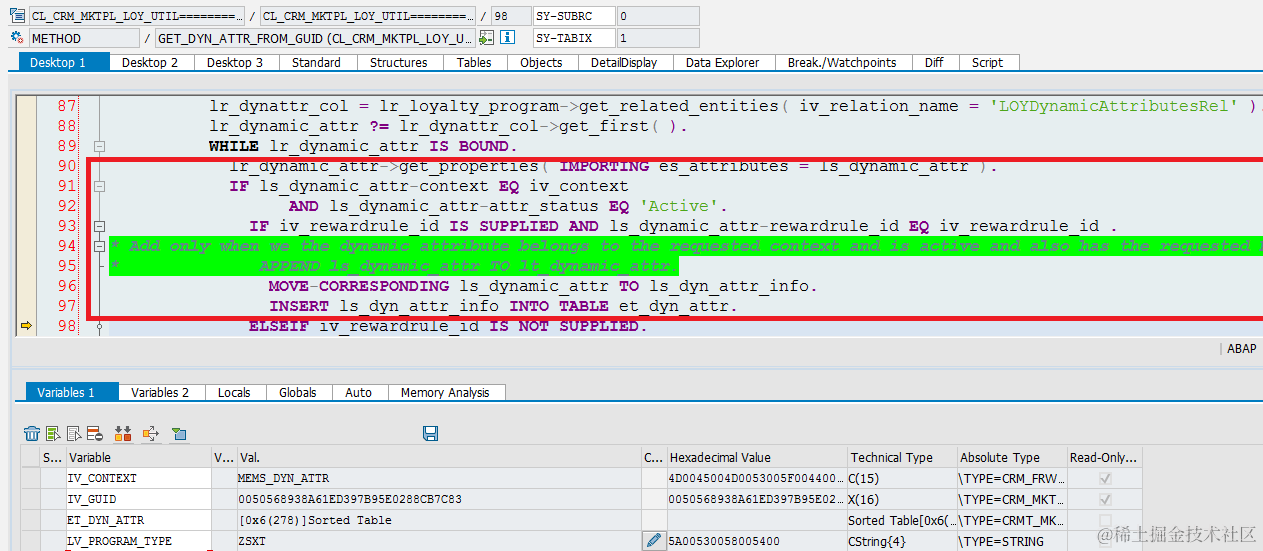Screen dimensions: 1263x551
Task: Click the grey arrow list icon in variables toolbar
Action: [x=74, y=433]
